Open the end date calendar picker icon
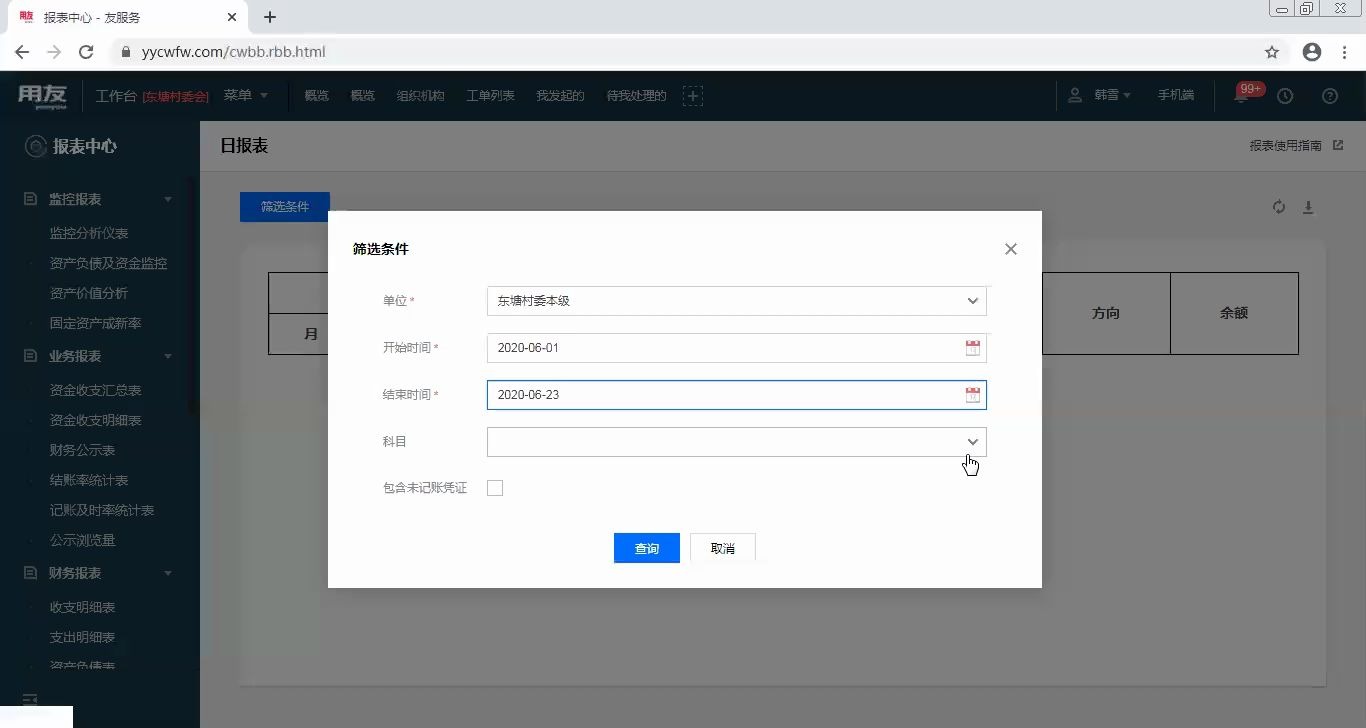Viewport: 1366px width, 728px height. coord(972,395)
